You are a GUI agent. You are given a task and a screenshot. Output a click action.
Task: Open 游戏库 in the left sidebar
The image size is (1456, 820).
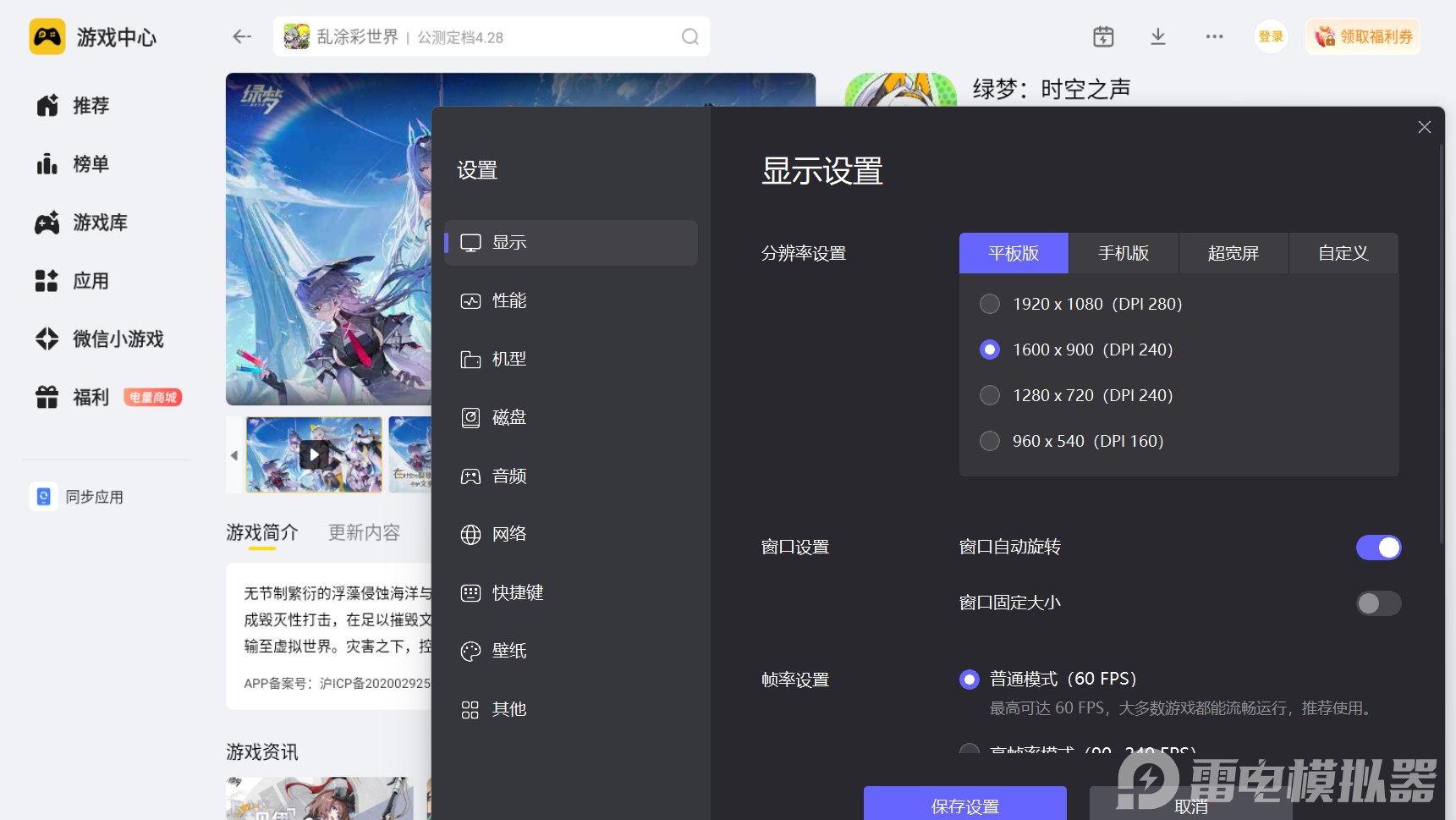99,223
